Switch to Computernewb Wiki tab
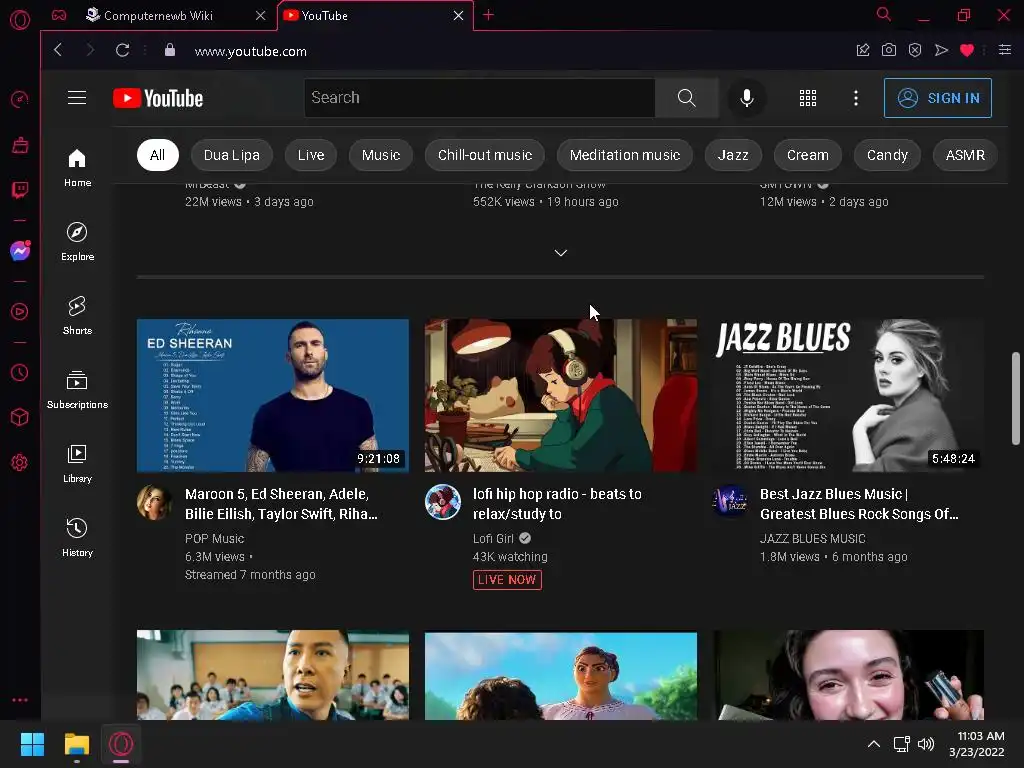This screenshot has height=768, width=1024. click(159, 15)
